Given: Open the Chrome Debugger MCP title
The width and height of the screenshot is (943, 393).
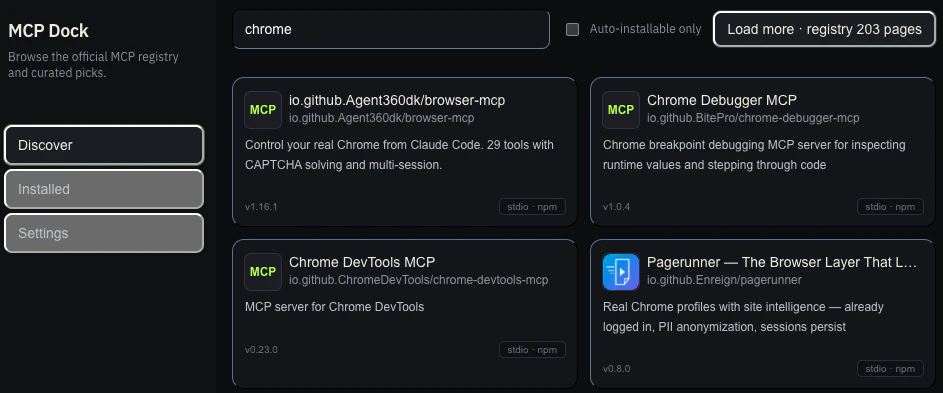Looking at the screenshot, I should [x=722, y=101].
